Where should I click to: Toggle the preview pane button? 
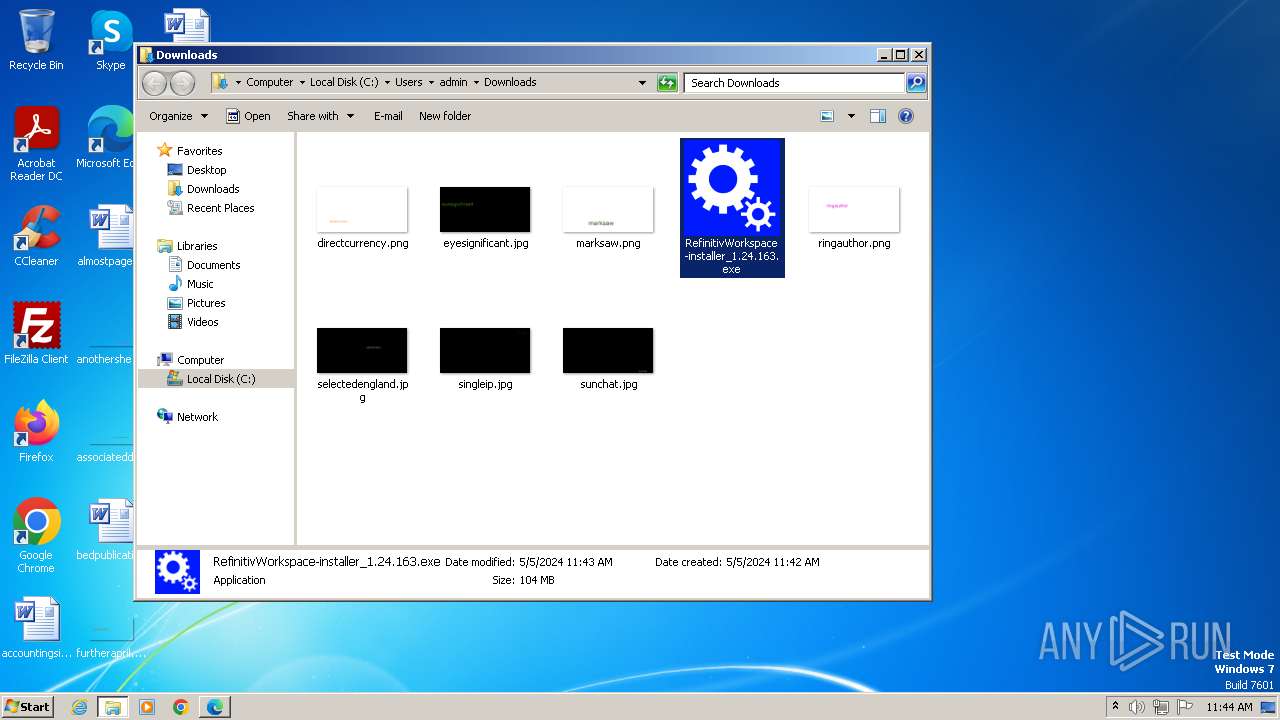[878, 116]
